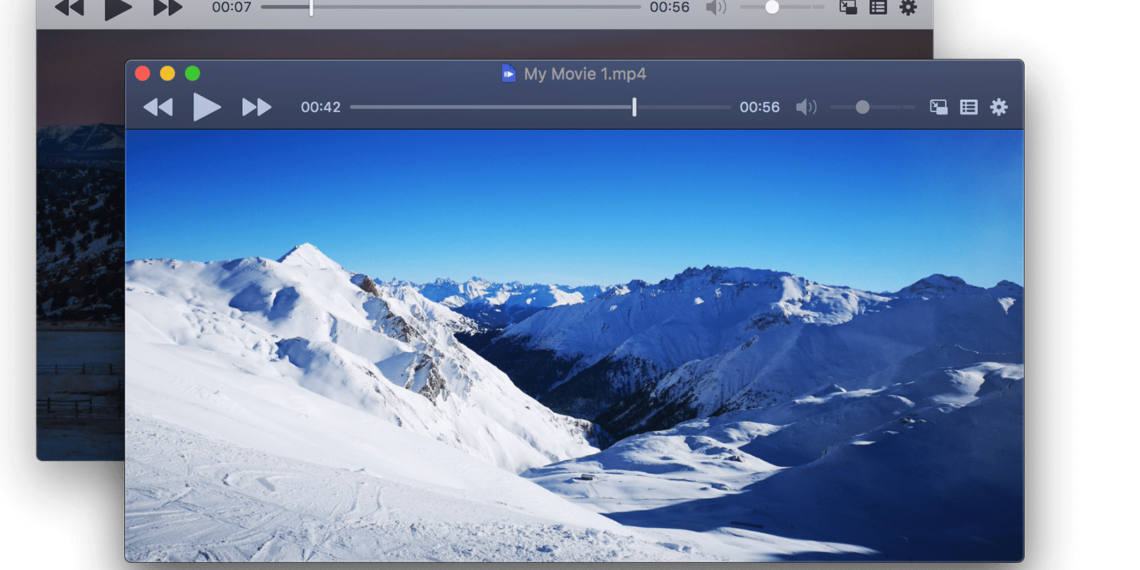Mute audio in the background player window

tap(716, 8)
